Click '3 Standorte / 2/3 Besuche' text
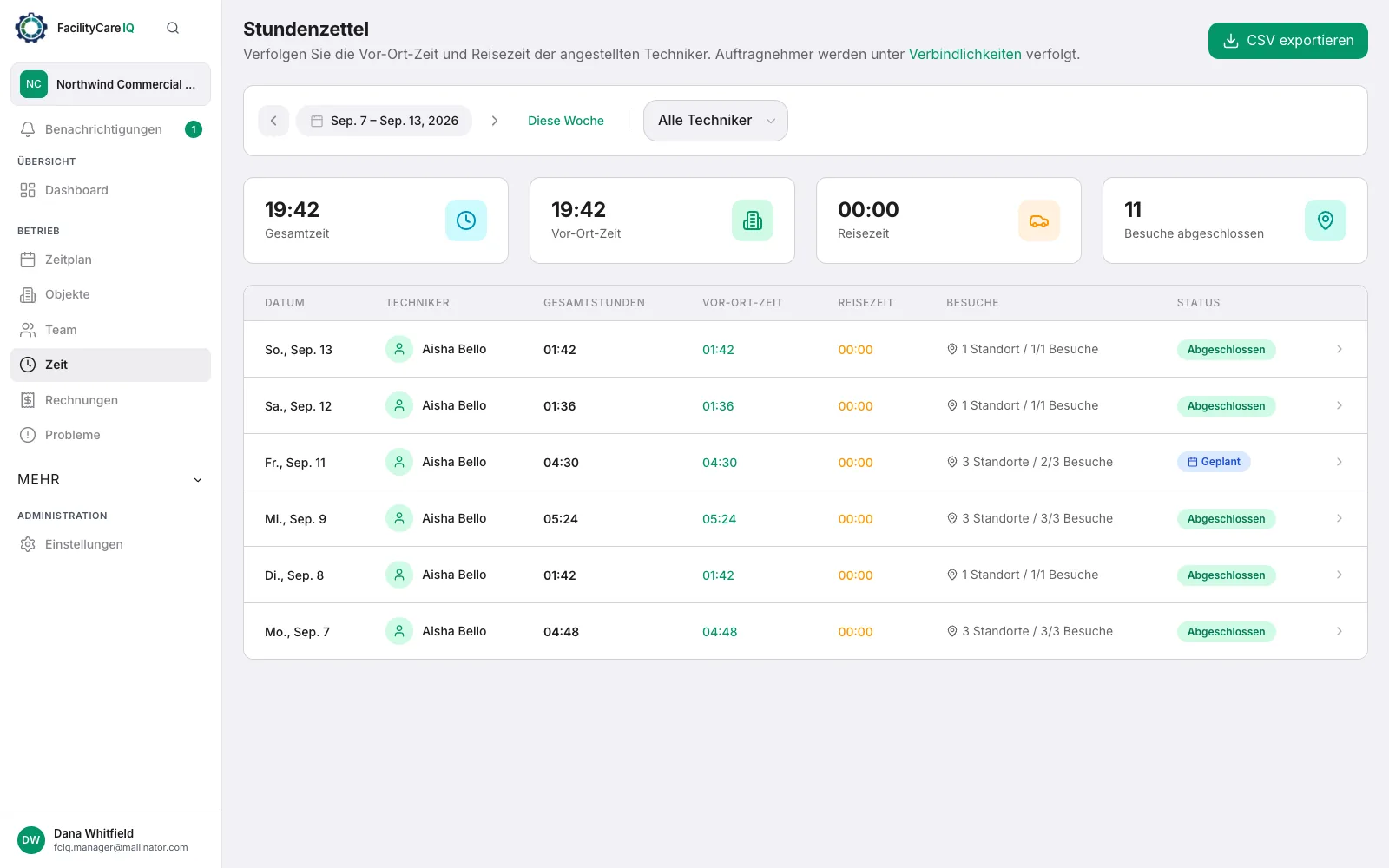Screen dimensions: 1389x868 pos(1037,462)
